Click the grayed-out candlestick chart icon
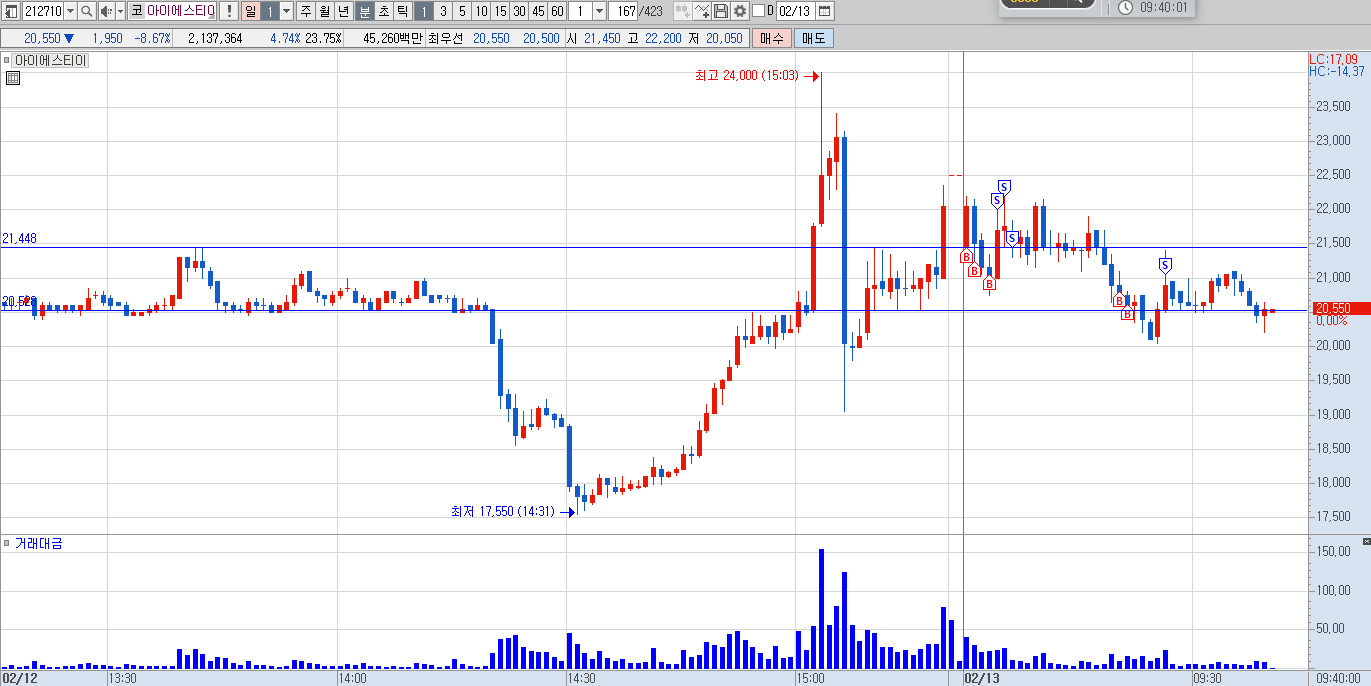Image resolution: width=1371 pixels, height=686 pixels. point(683,11)
